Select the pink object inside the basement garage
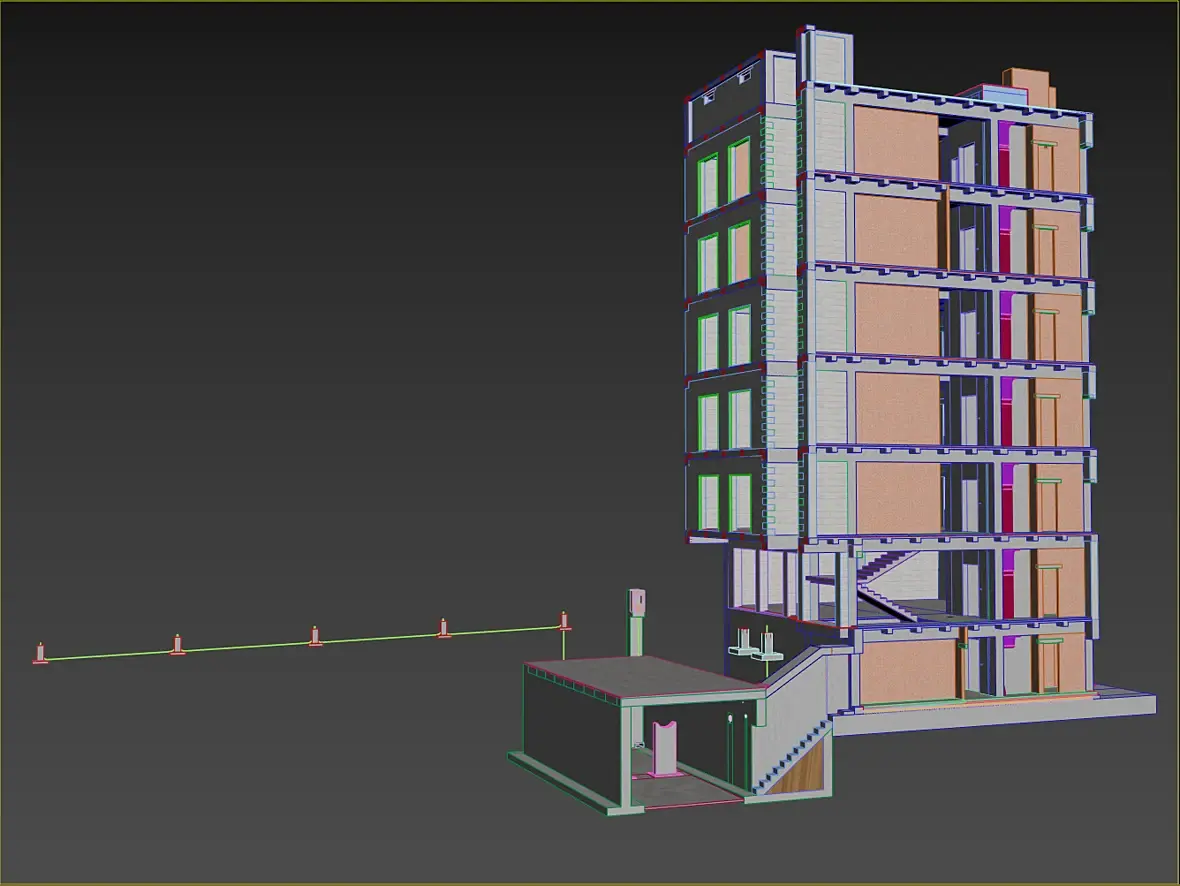The width and height of the screenshot is (1180, 886). (x=664, y=747)
